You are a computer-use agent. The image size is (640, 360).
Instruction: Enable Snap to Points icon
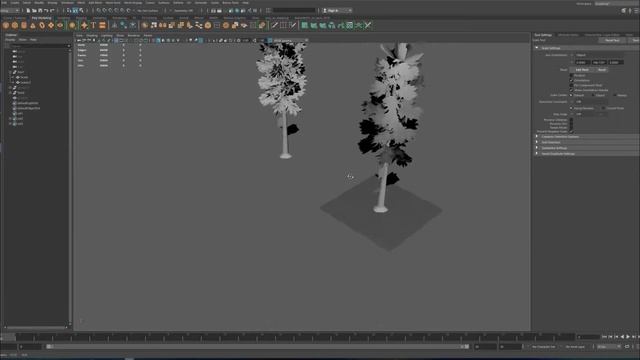(111, 11)
